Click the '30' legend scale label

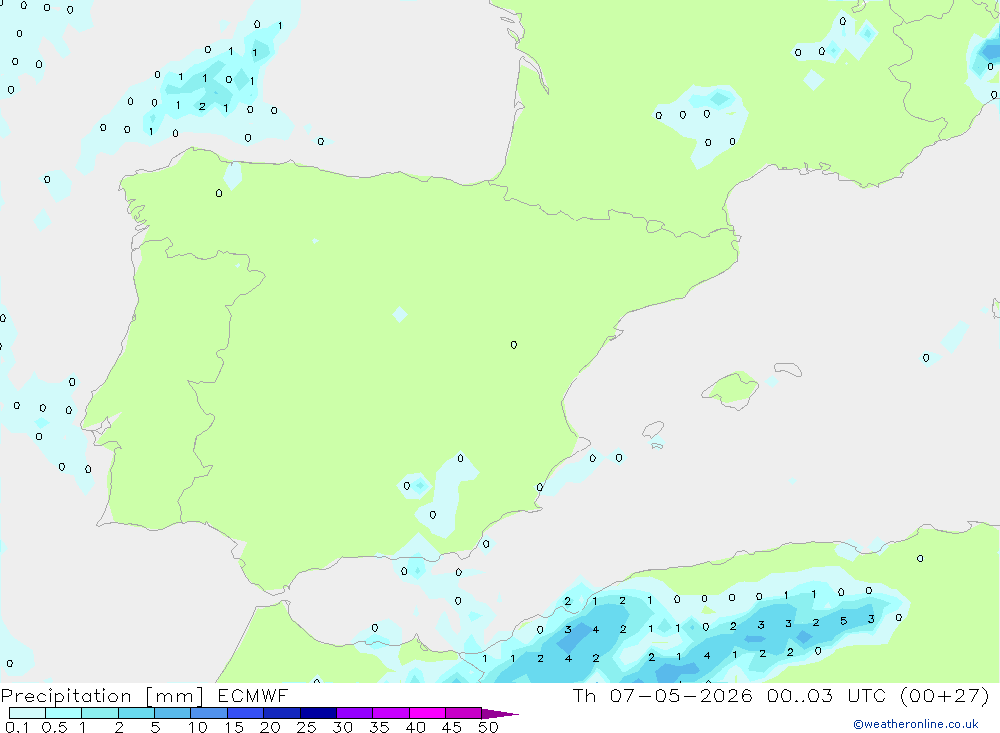[x=343, y=727]
